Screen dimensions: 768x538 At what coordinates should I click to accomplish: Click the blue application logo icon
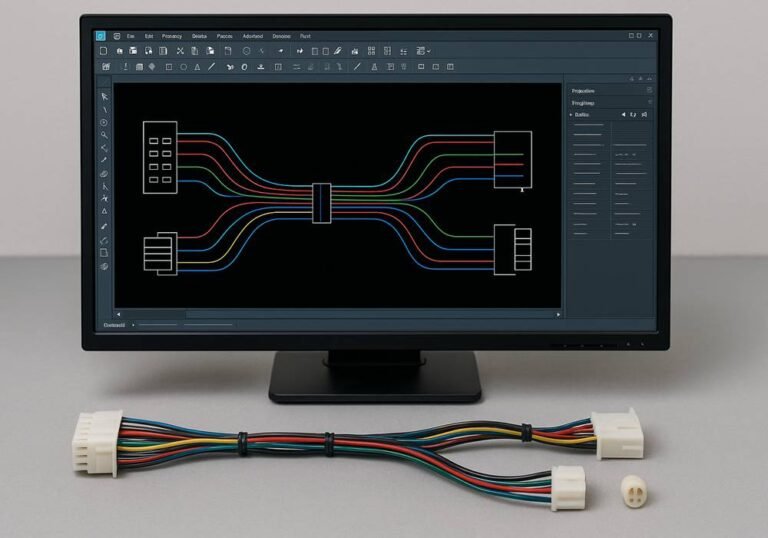coord(100,36)
